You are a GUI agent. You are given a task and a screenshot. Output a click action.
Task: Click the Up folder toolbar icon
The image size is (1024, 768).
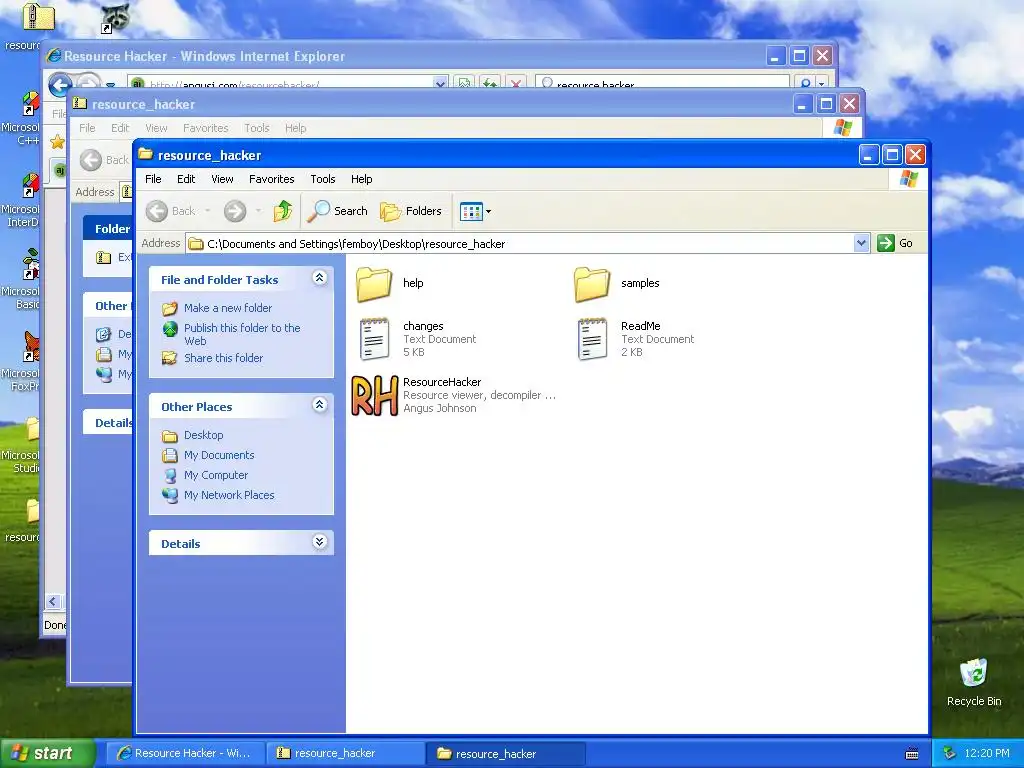[283, 211]
